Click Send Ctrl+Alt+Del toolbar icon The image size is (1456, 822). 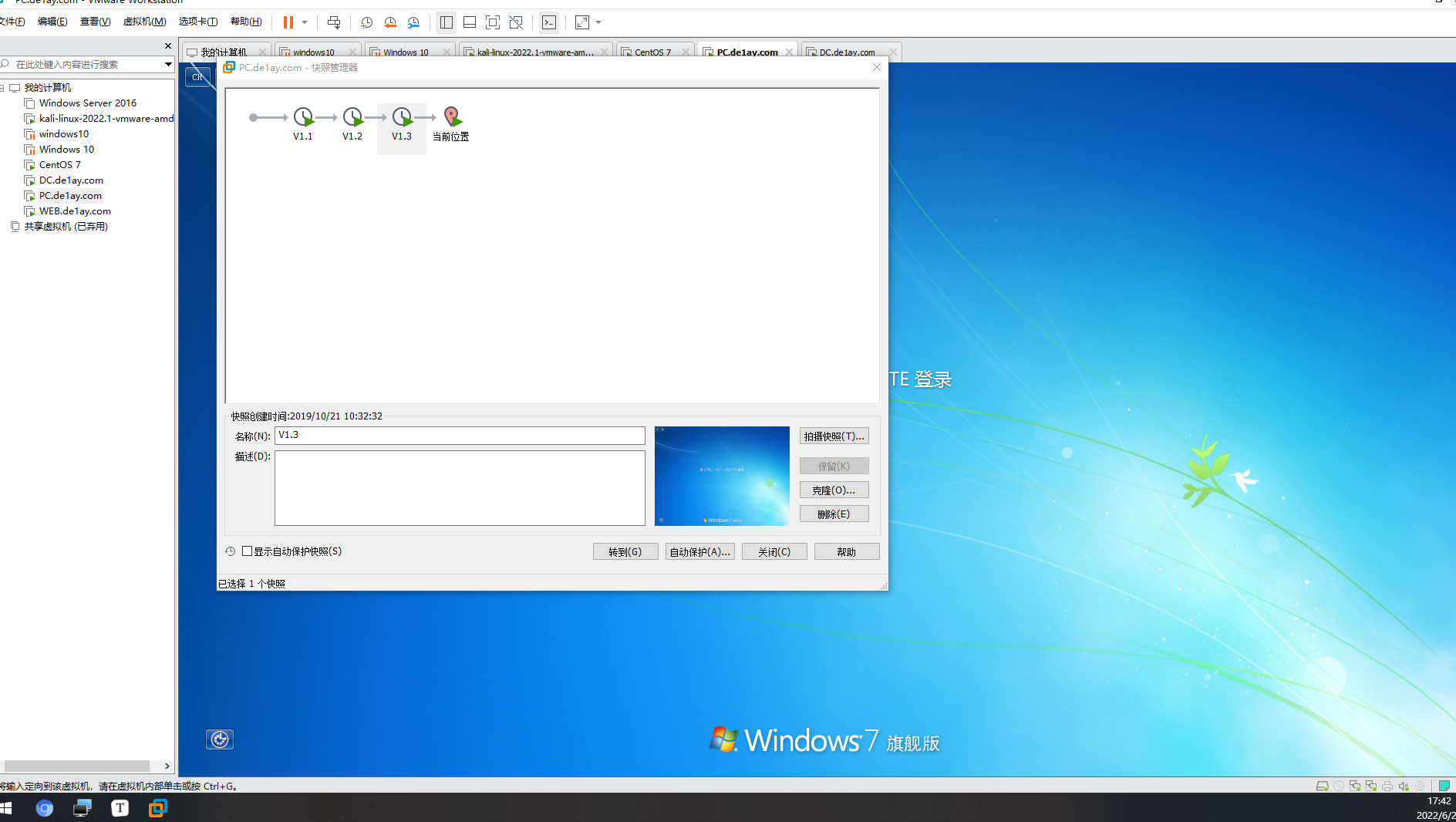334,22
